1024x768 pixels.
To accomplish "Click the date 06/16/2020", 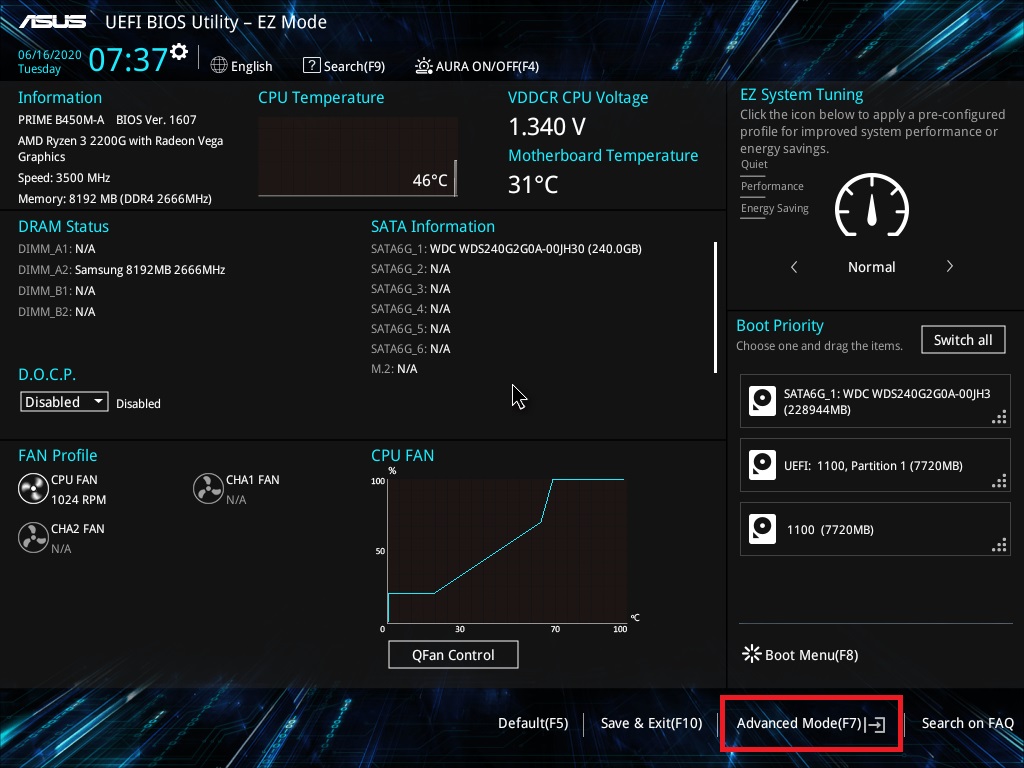I will tap(50, 55).
